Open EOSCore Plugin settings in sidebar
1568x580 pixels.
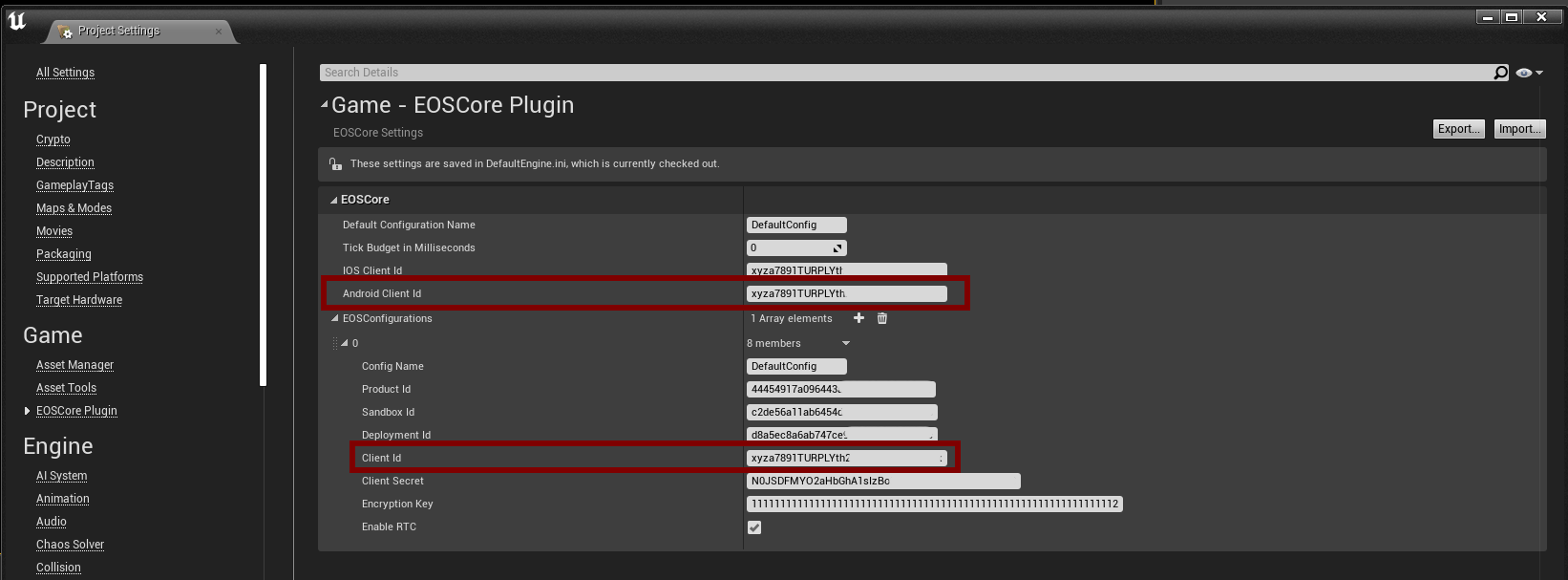coord(76,411)
